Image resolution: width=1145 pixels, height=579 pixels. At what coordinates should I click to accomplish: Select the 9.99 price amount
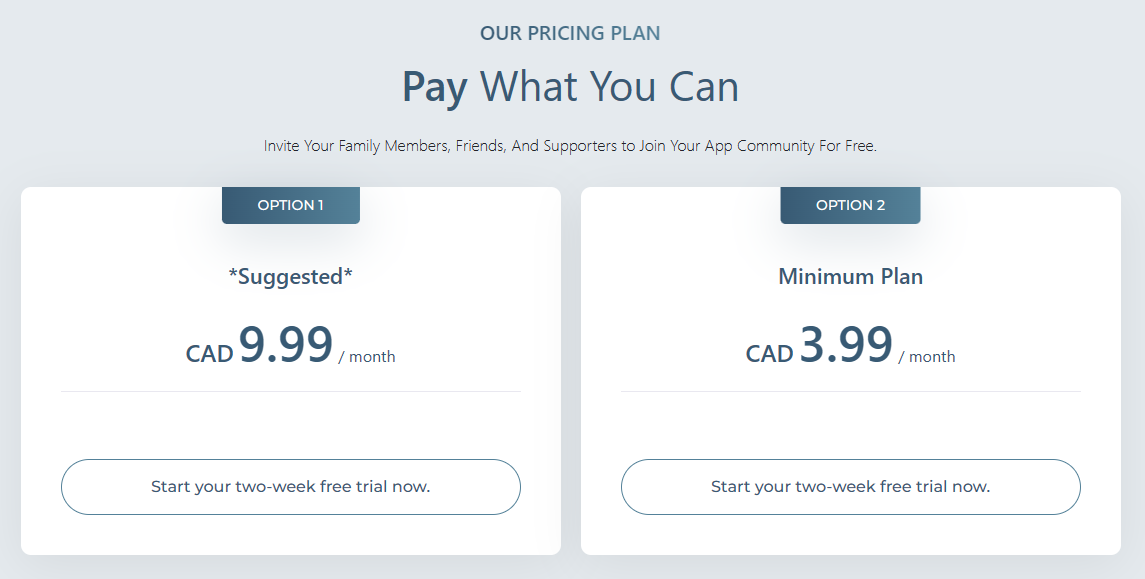[286, 344]
